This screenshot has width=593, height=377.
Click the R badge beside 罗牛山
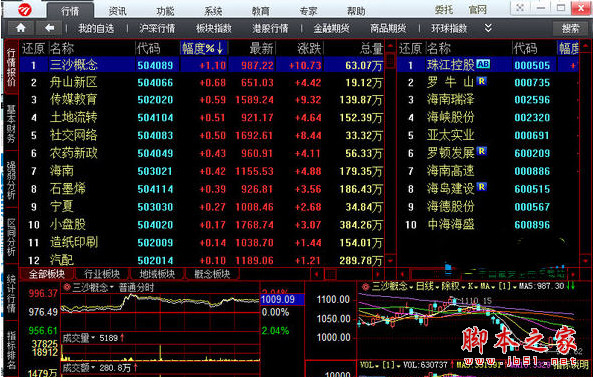(481, 81)
